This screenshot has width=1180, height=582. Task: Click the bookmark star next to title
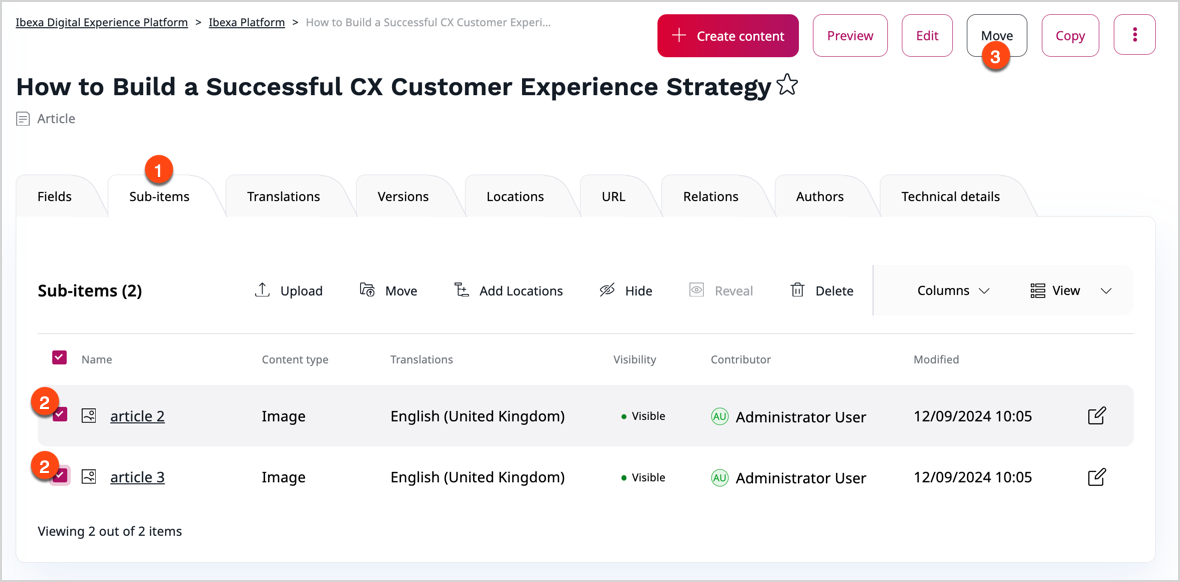tap(788, 86)
